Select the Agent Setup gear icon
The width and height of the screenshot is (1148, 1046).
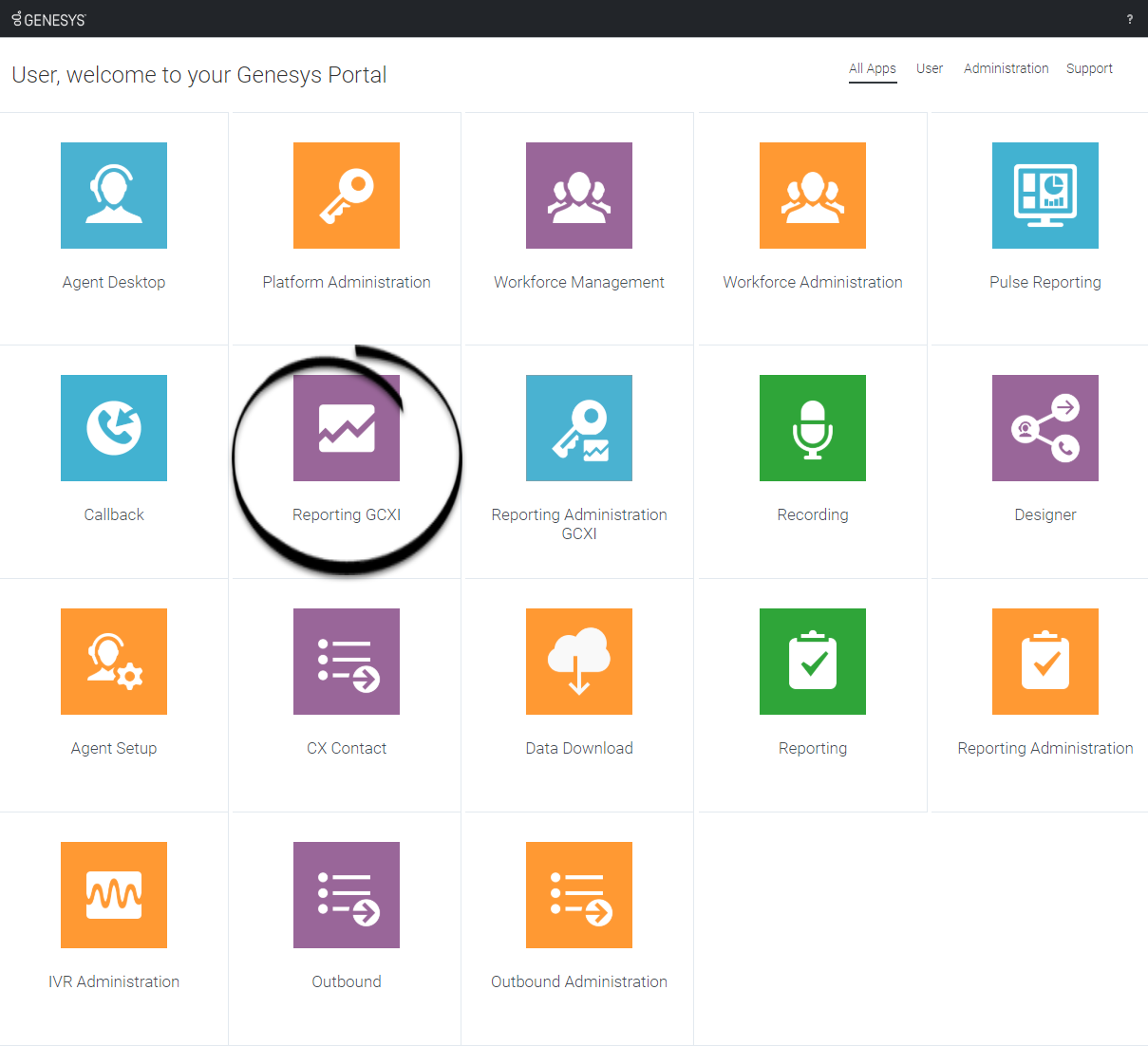click(x=114, y=662)
